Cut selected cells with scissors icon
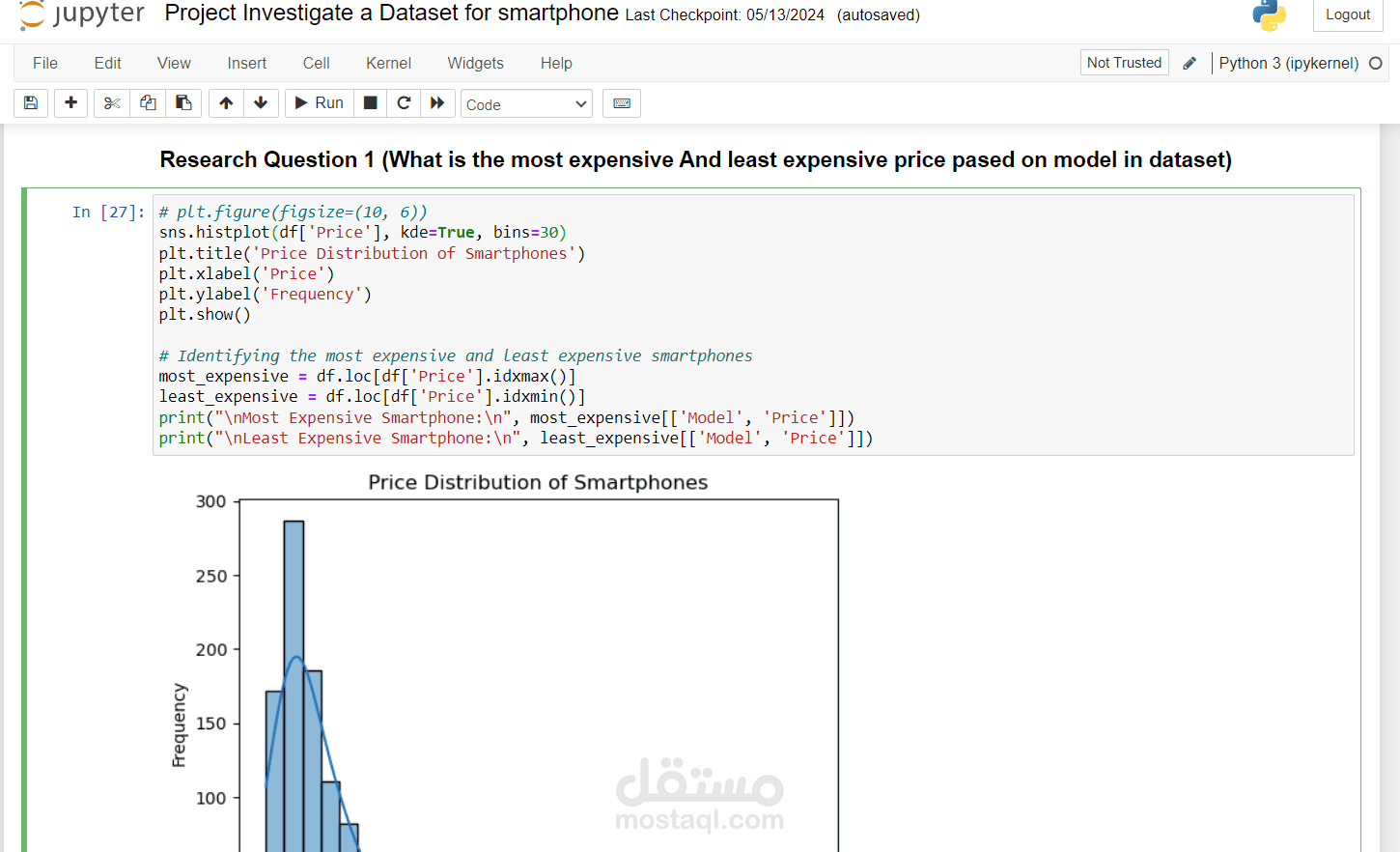The width and height of the screenshot is (1400, 852). pyautogui.click(x=112, y=103)
